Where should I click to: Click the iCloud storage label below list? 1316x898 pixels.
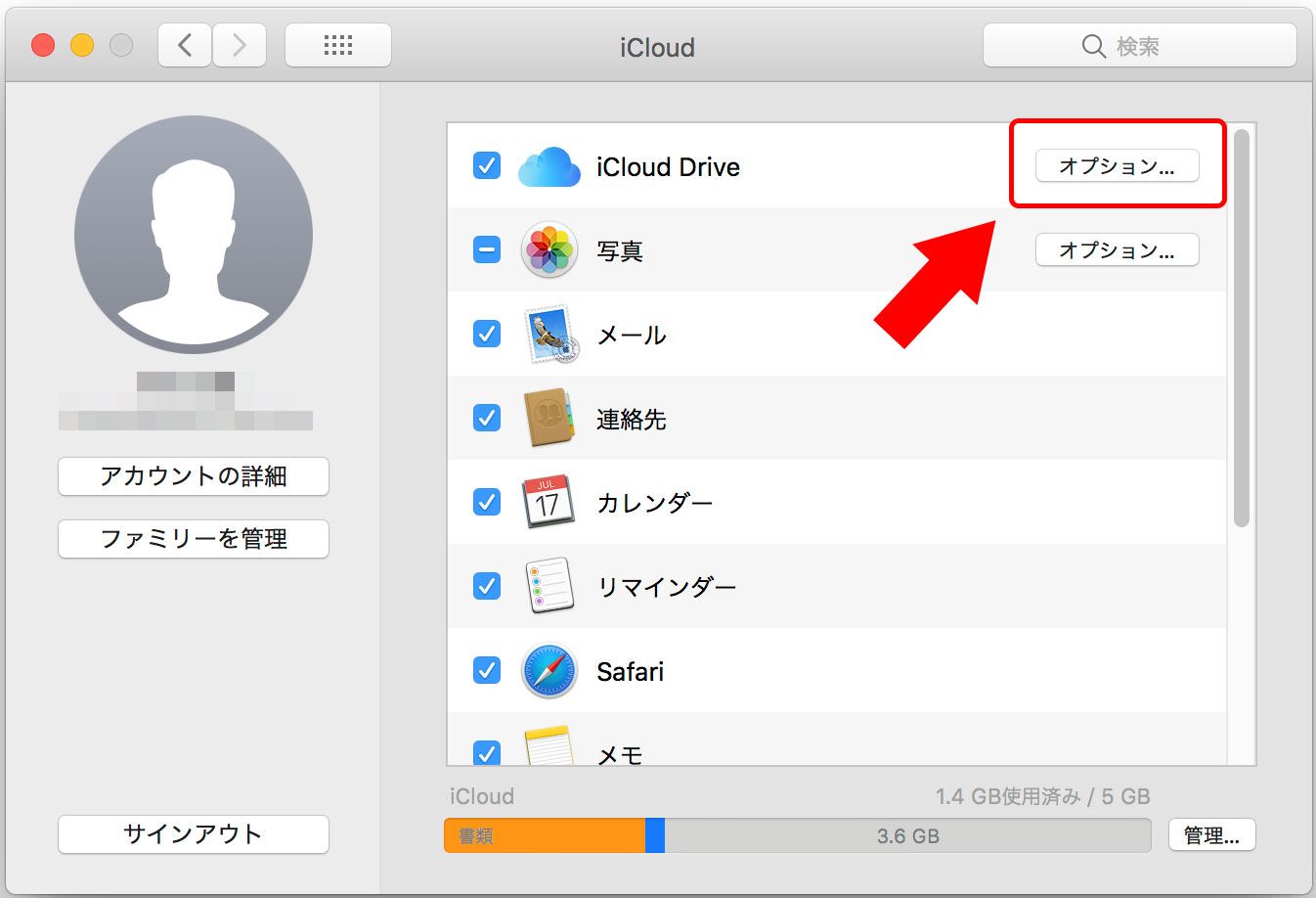pyautogui.click(x=481, y=796)
